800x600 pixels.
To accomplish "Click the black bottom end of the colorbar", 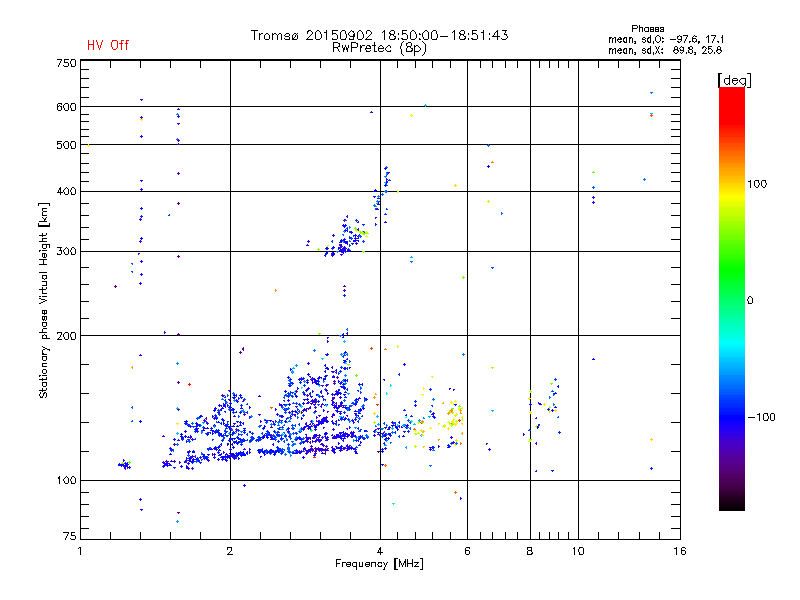I will pos(732,505).
